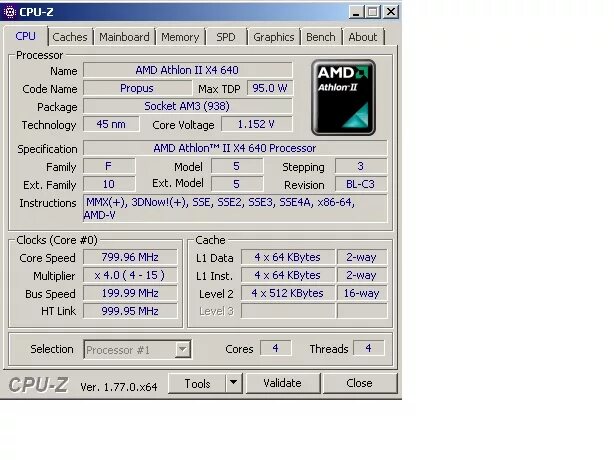This screenshot has width=614, height=460.
Task: Click the Level 2 associativity 16-way
Action: pyautogui.click(x=362, y=293)
